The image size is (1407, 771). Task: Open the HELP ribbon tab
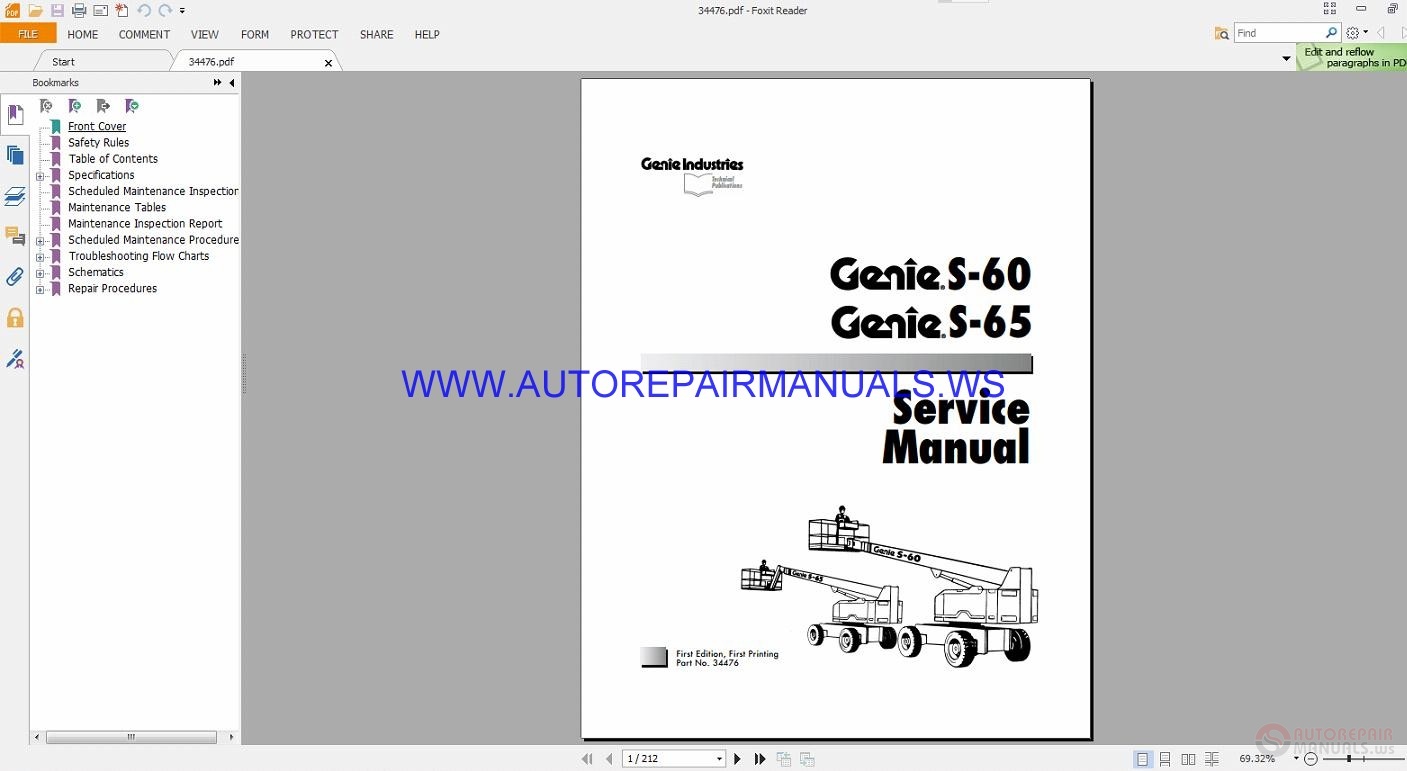point(427,34)
